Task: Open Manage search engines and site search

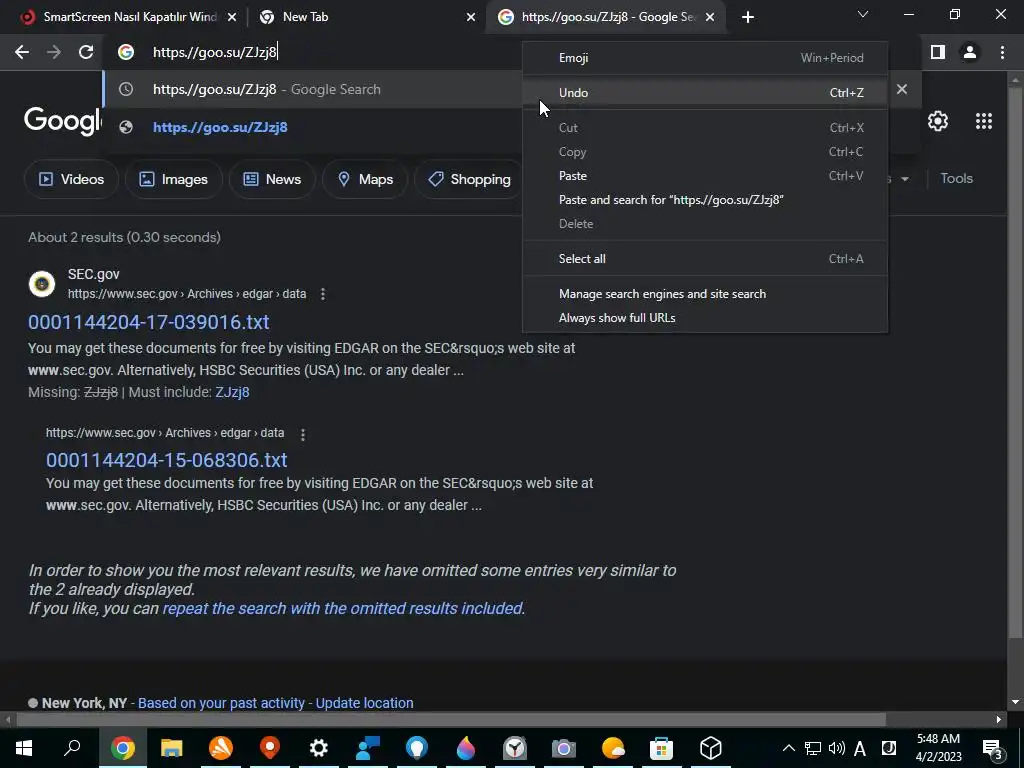Action: pos(705,294)
